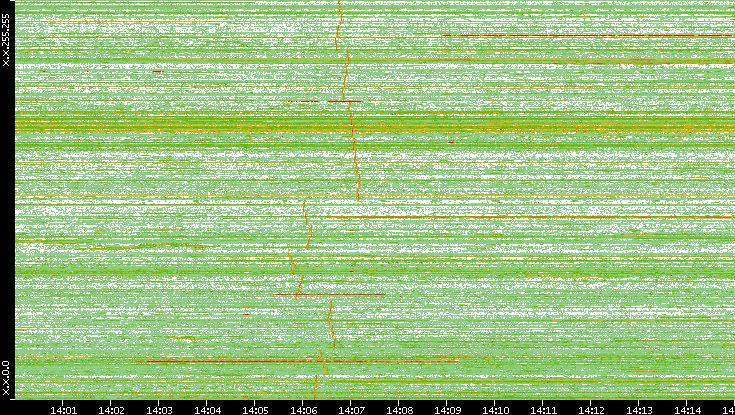Viewport: 735px width, 415px height.
Task: Click the 14:14 time axis label
Action: [x=687, y=410]
